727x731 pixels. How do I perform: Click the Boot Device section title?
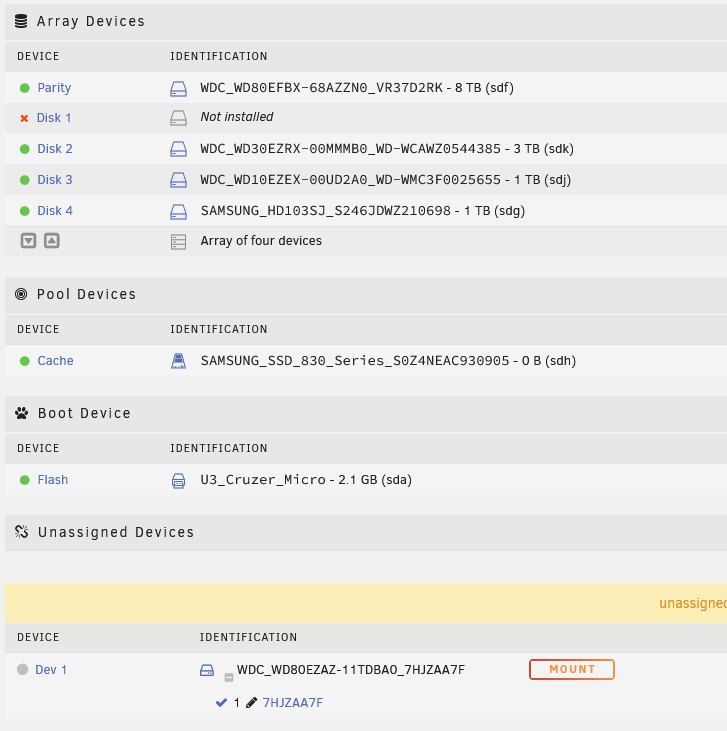[84, 413]
